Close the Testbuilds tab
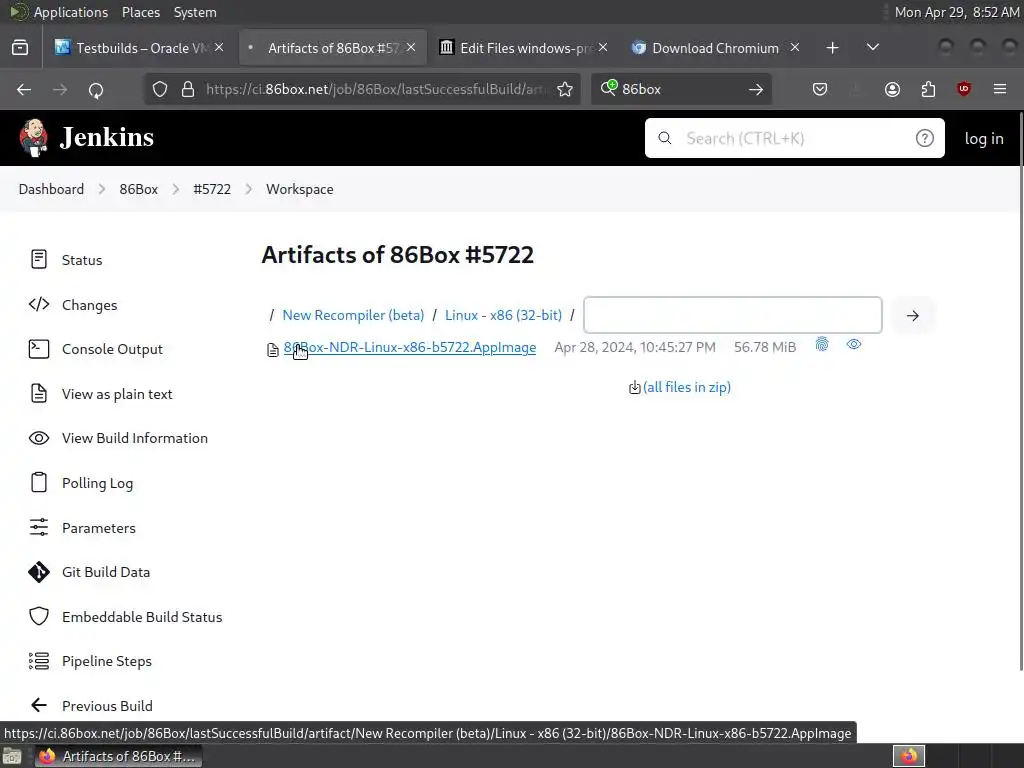 click(219, 48)
